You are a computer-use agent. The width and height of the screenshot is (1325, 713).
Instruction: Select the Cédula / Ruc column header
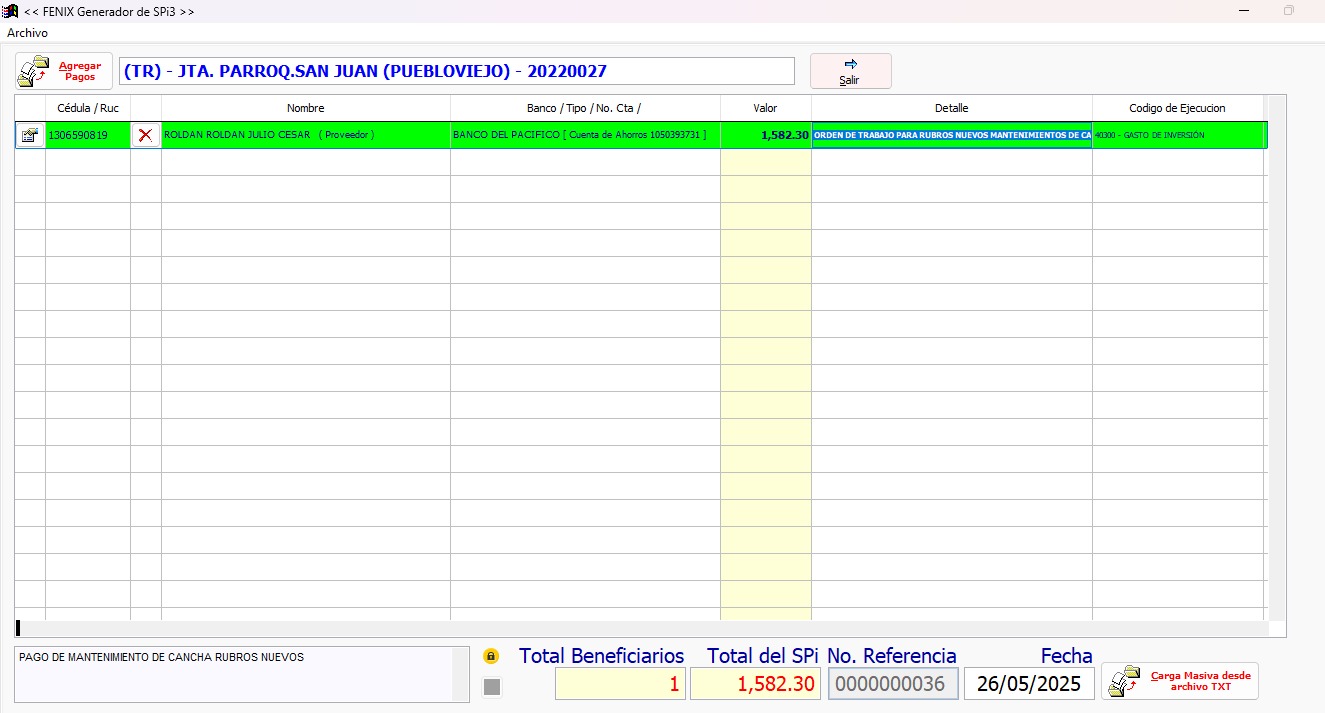point(87,108)
